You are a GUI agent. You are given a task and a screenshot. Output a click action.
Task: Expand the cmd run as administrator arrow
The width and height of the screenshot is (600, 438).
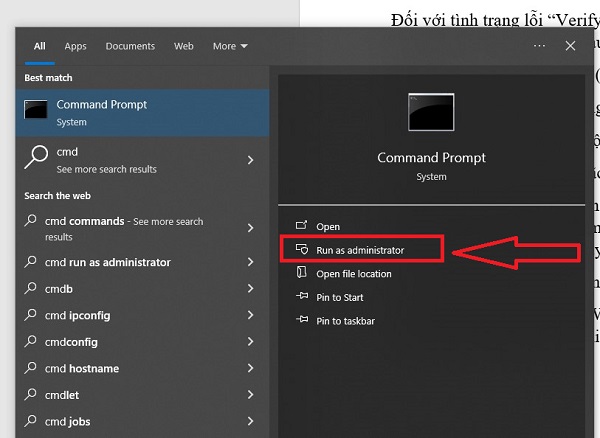[250, 263]
